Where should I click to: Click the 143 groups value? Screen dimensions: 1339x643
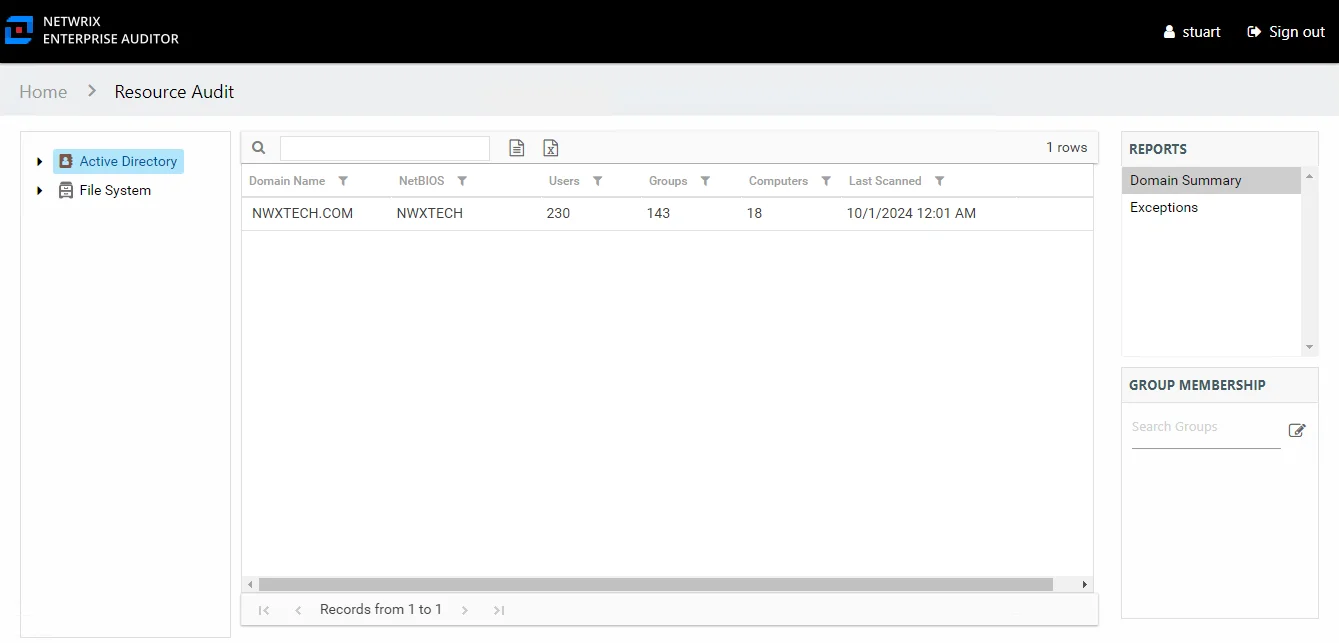coord(658,213)
